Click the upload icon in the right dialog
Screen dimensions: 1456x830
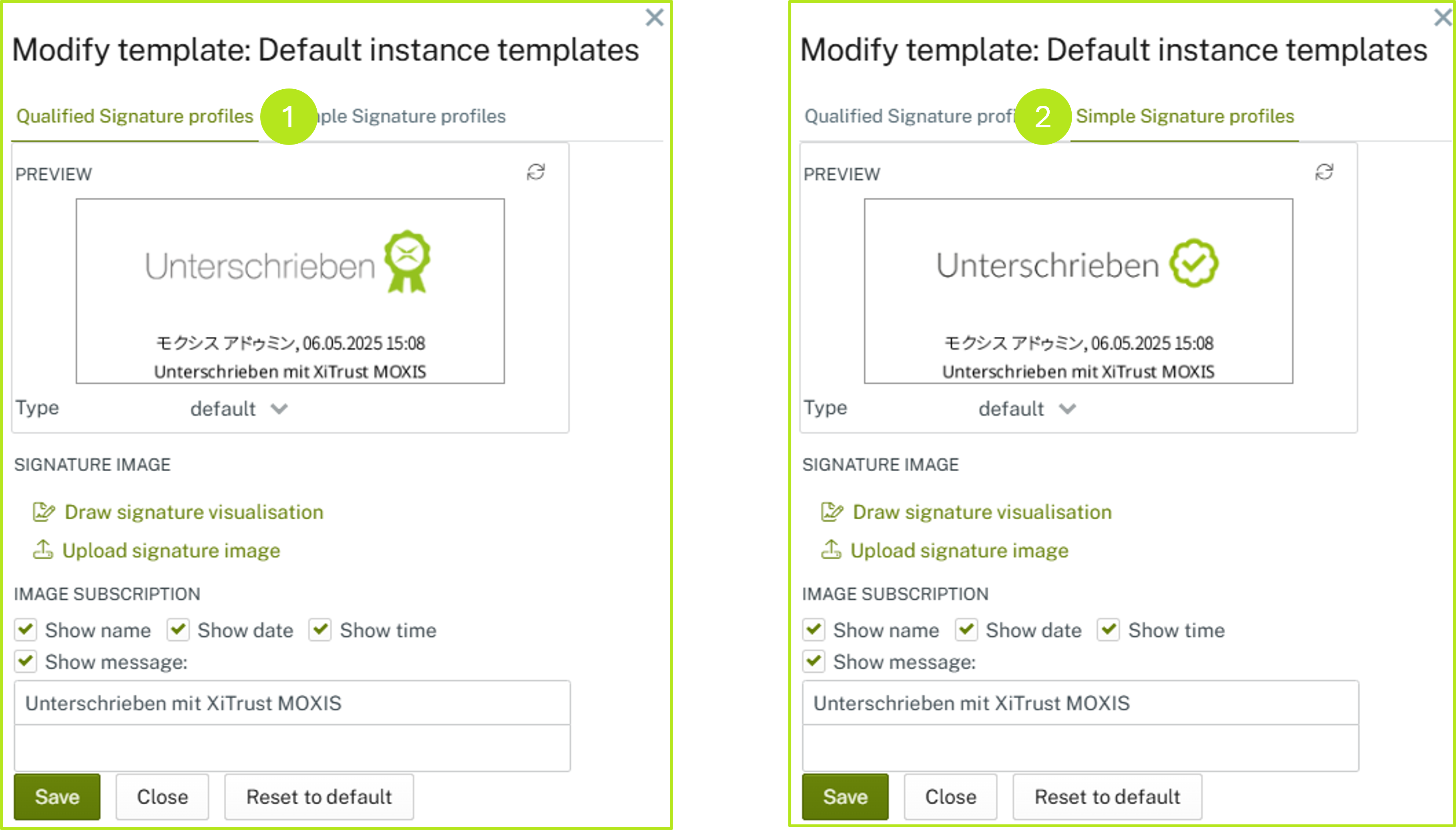coord(831,550)
